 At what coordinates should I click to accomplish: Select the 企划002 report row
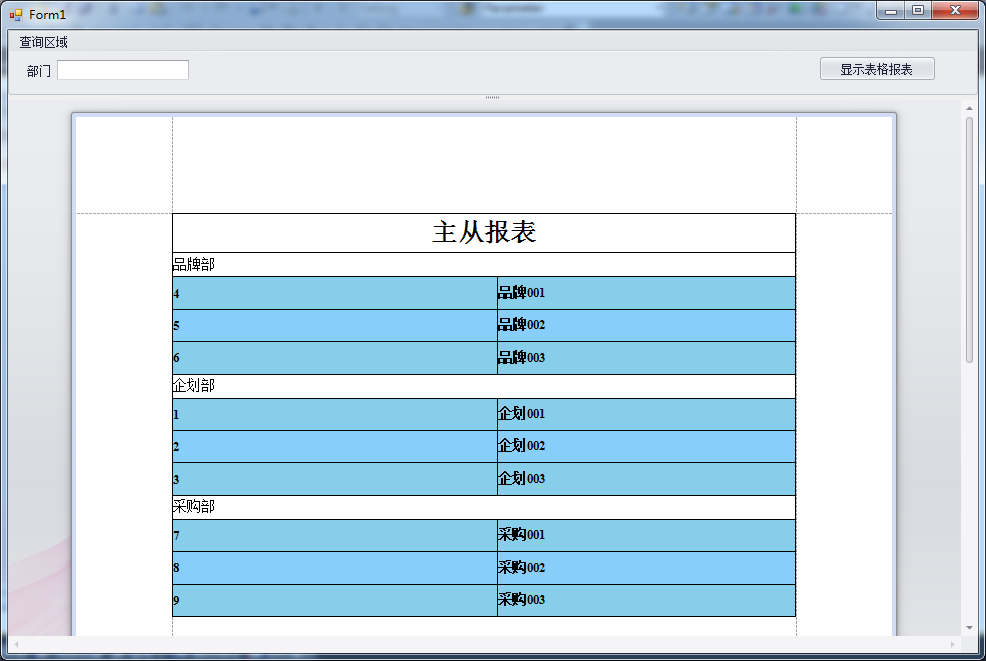point(645,446)
